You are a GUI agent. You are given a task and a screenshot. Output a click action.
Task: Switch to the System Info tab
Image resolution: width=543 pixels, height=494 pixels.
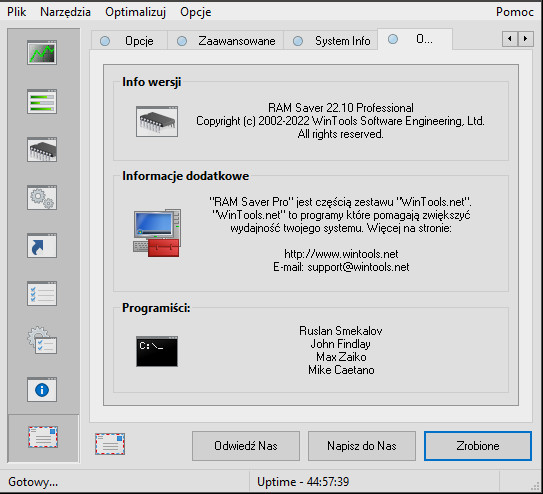point(331,41)
